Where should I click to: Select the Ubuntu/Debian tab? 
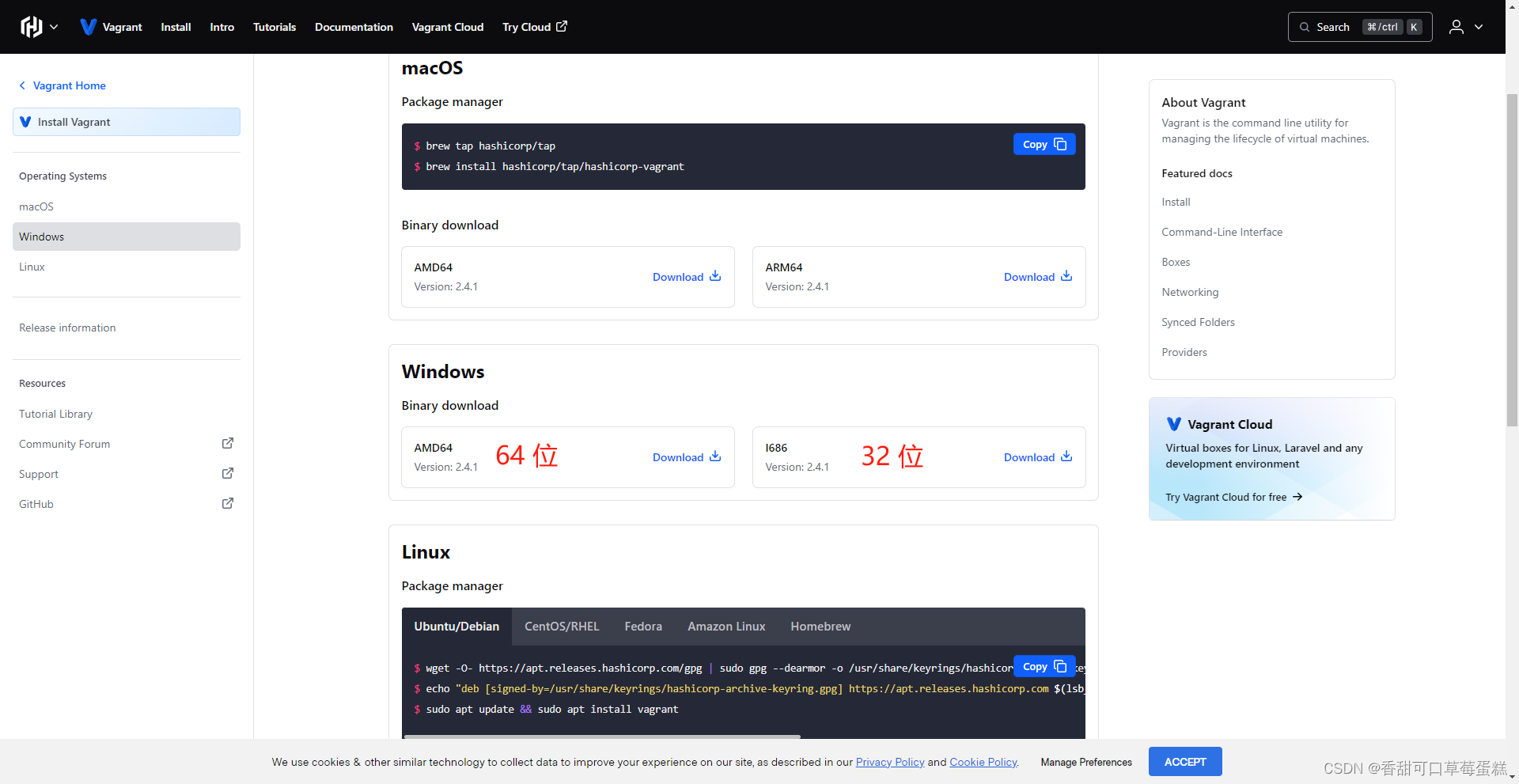click(456, 627)
